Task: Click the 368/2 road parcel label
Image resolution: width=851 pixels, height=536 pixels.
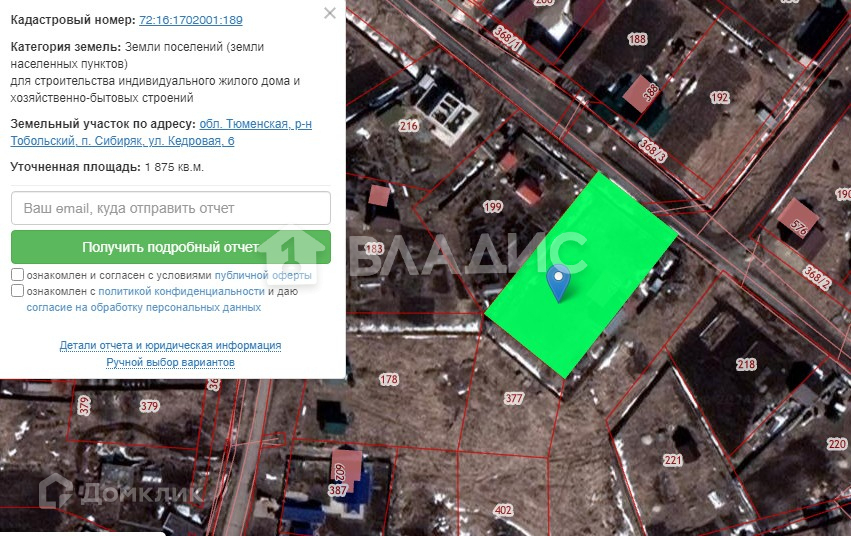Action: tap(816, 277)
